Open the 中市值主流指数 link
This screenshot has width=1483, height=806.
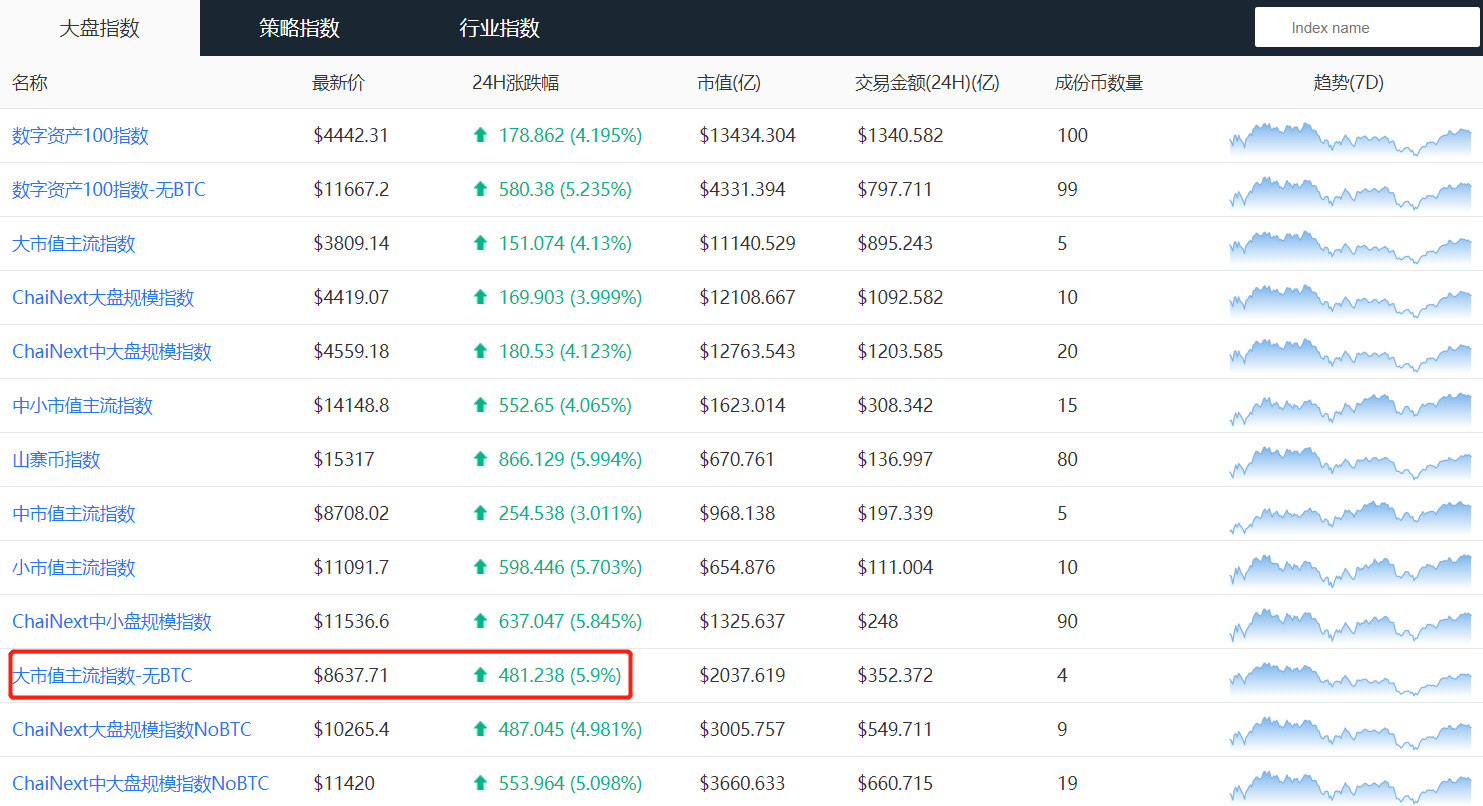74,514
